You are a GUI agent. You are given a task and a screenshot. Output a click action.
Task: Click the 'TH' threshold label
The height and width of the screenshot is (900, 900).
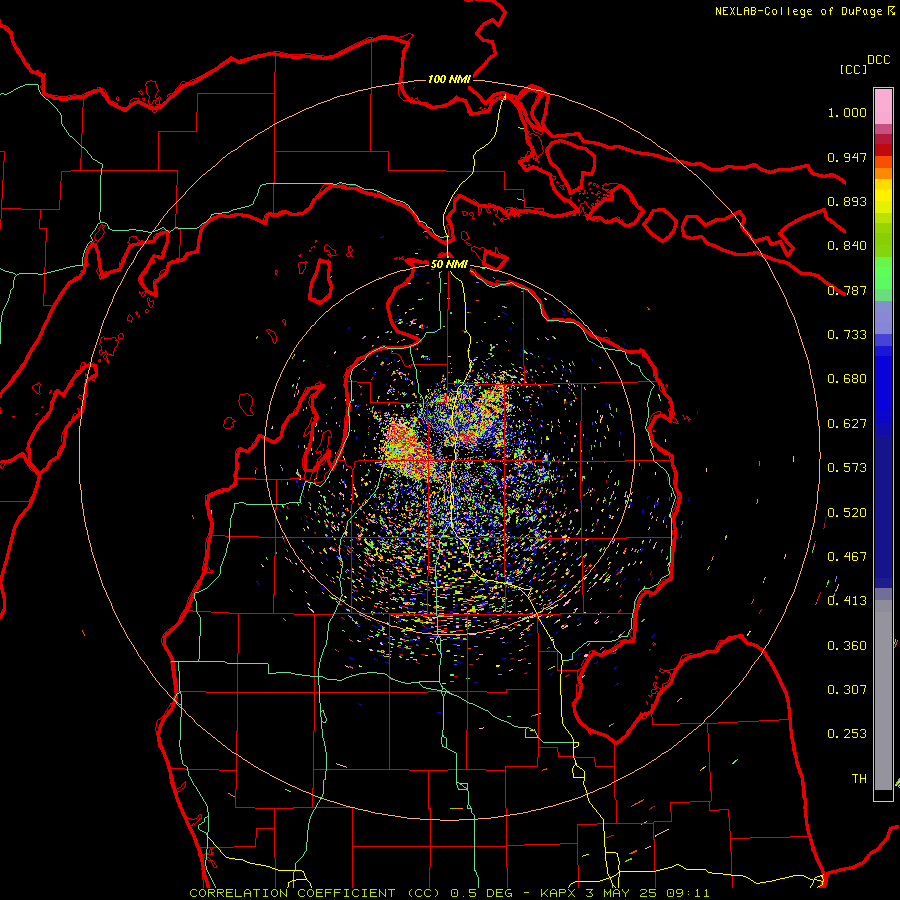859,779
